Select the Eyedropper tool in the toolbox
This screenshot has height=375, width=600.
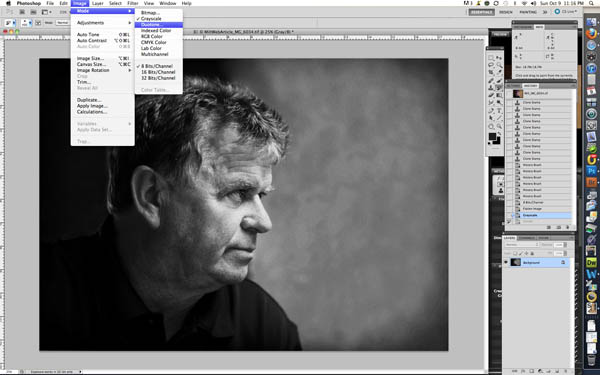coord(499,72)
